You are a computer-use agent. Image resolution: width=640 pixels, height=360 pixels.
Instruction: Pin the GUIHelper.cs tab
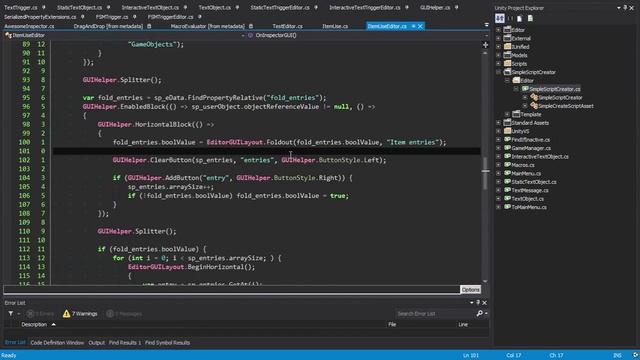[456, 7]
